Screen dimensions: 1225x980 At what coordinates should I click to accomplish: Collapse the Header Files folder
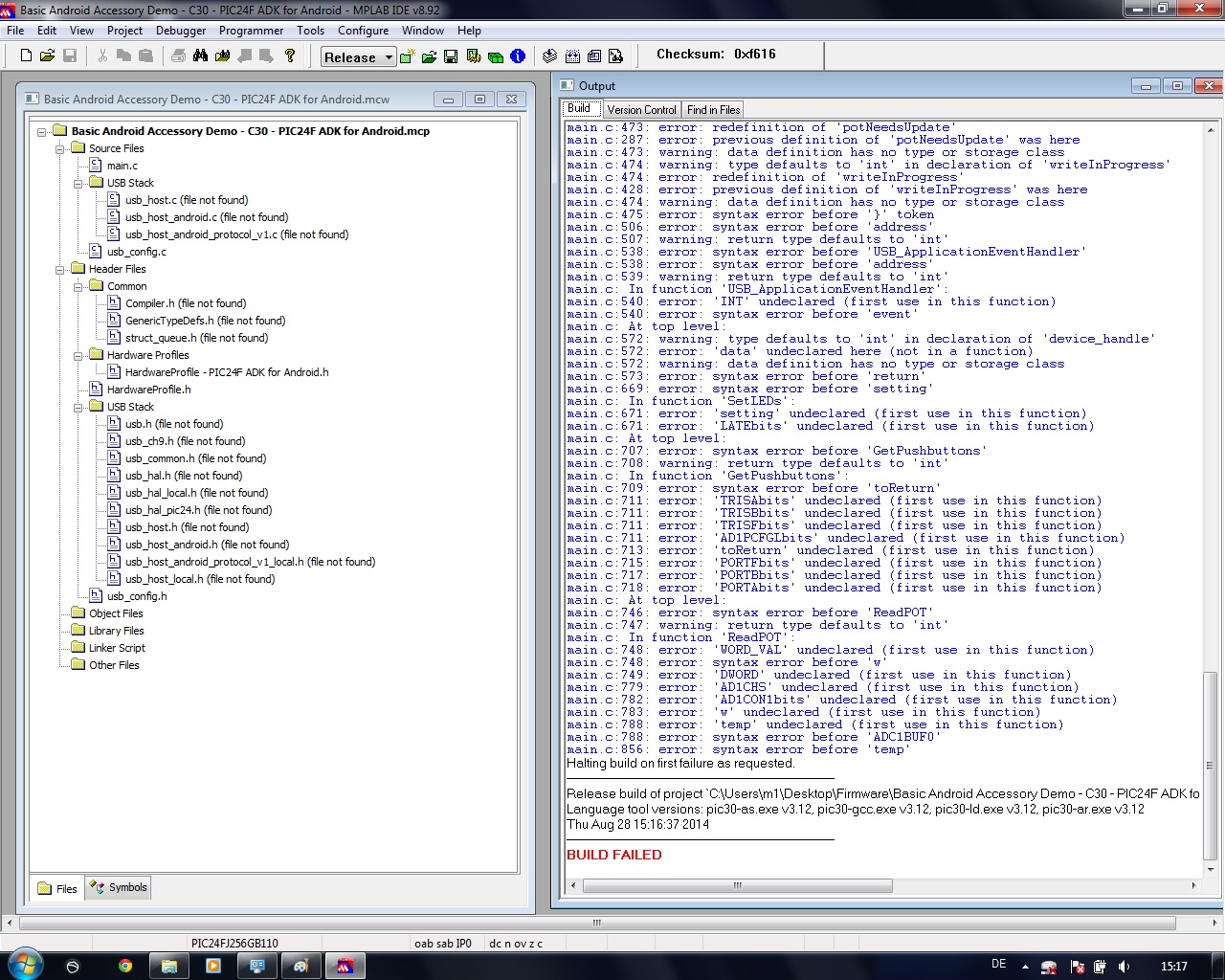(60, 270)
